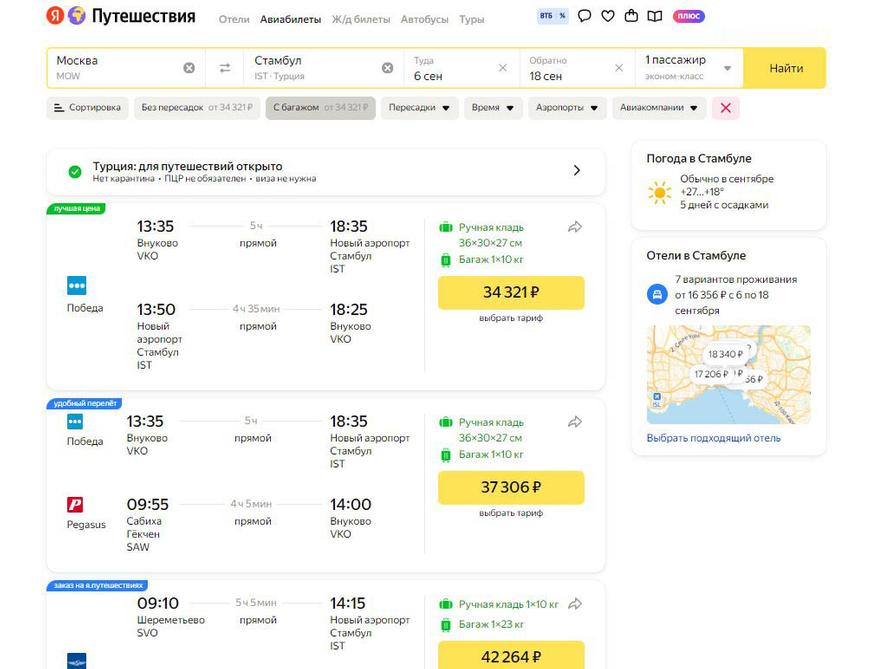Open the Автобусы tab

(x=425, y=19)
